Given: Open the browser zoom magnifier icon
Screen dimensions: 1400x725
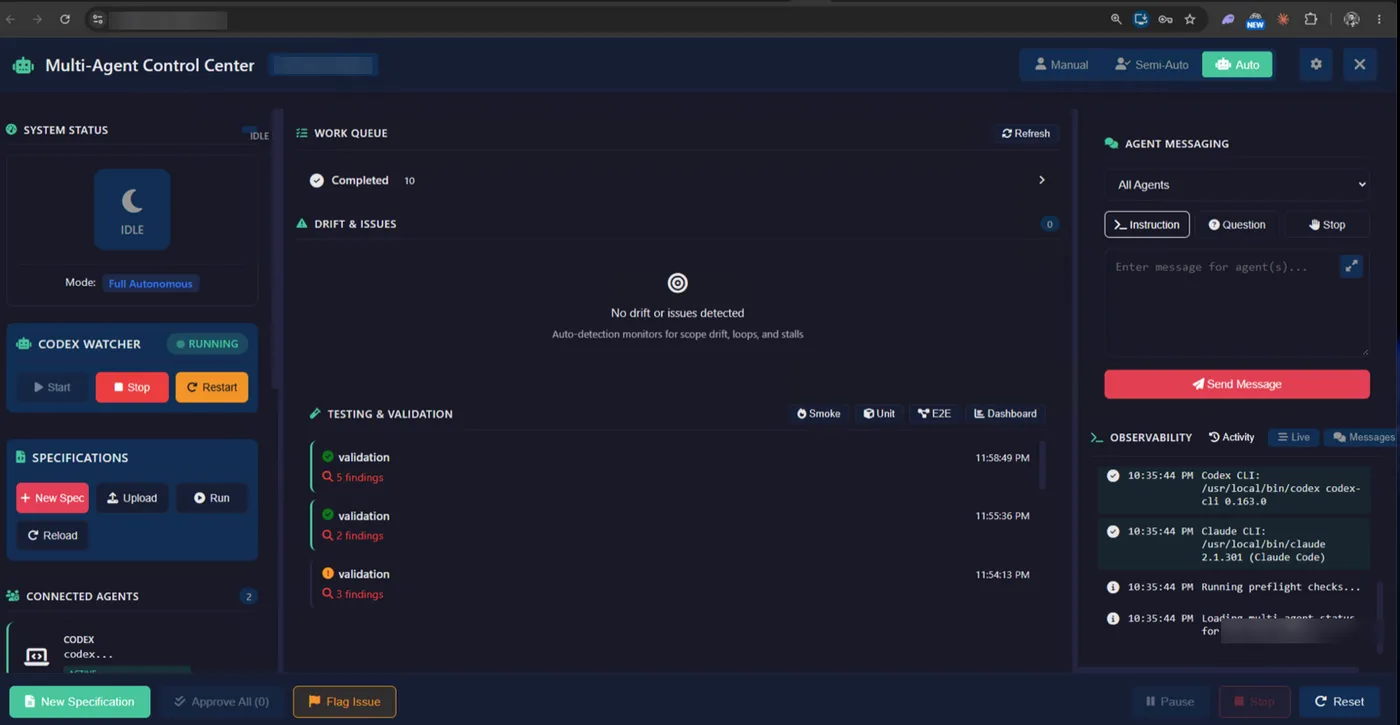Looking at the screenshot, I should tap(1116, 19).
